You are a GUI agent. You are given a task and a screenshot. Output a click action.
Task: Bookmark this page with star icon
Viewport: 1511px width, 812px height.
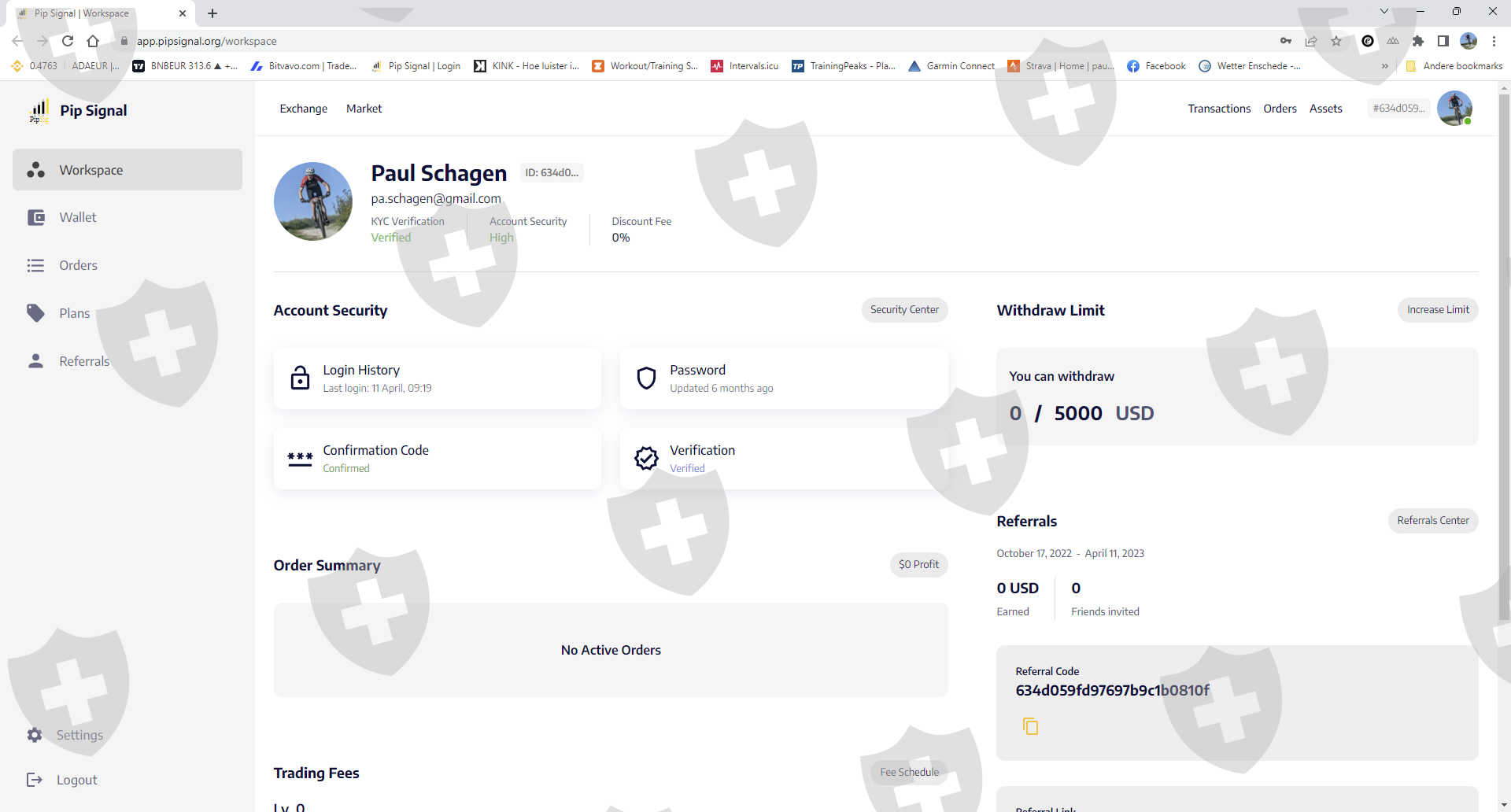point(1336,41)
